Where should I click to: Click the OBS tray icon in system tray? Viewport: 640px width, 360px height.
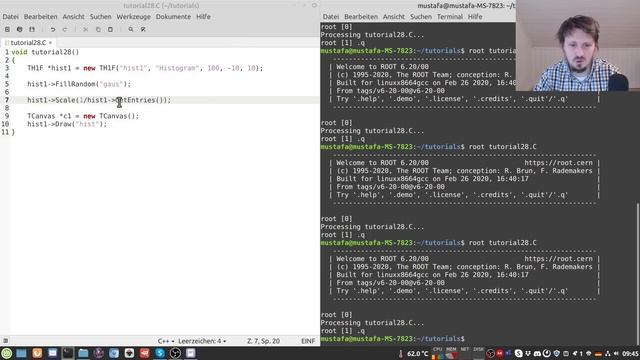coord(491,353)
